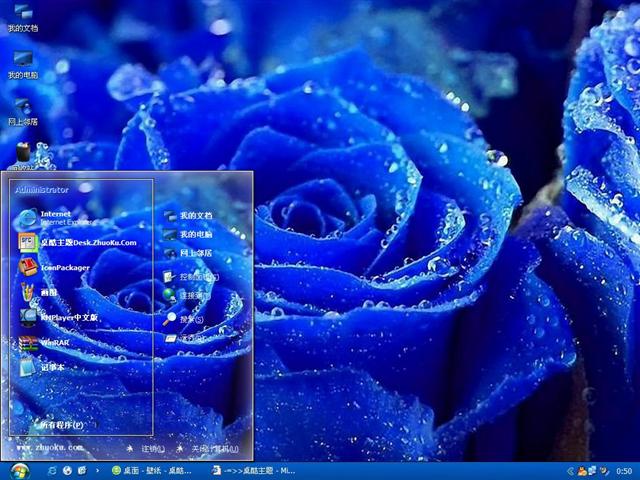Open 我的电脑 desktop icon
640x480 pixels.
pyautogui.click(x=22, y=64)
